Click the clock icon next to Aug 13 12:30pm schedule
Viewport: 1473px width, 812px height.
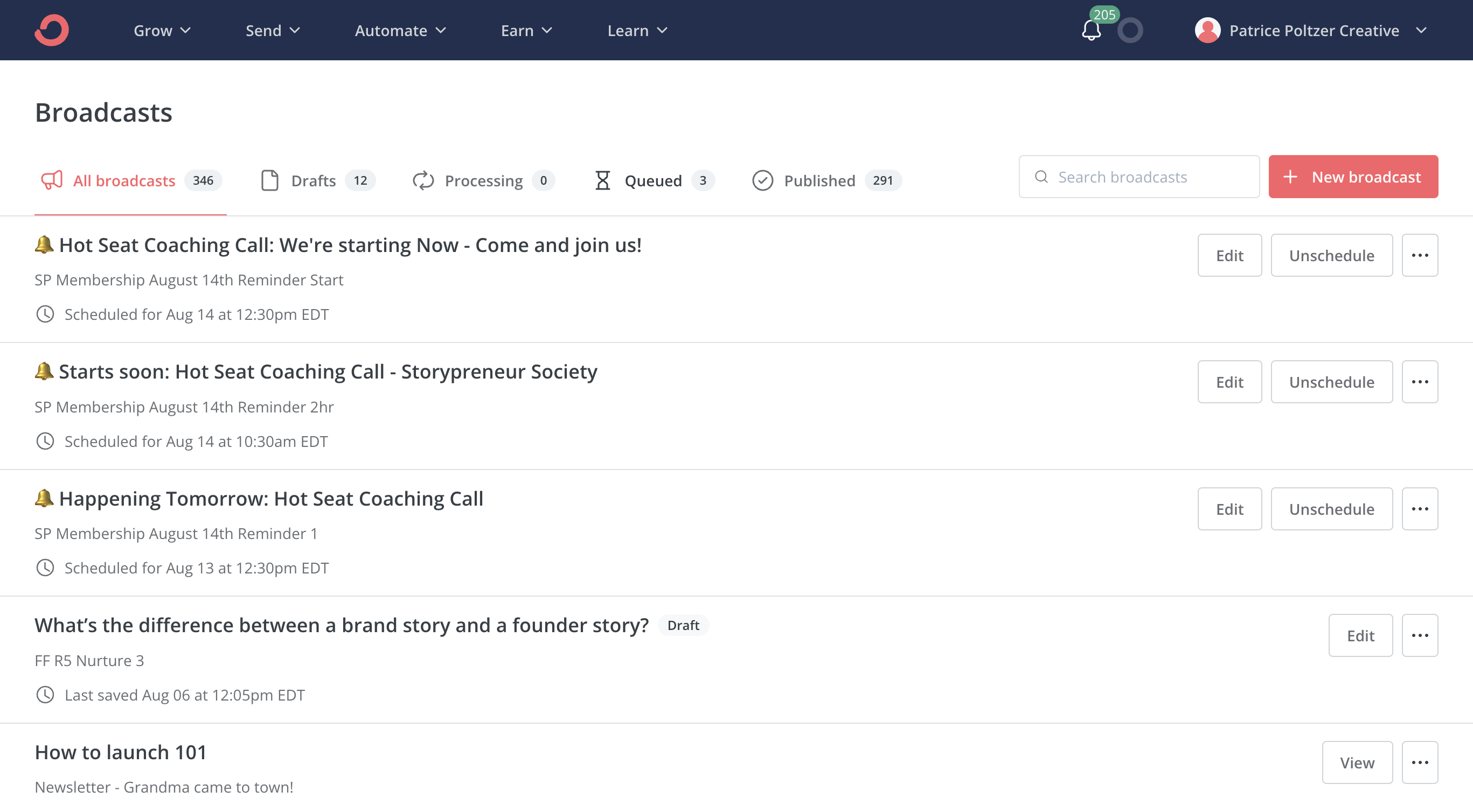tap(45, 568)
